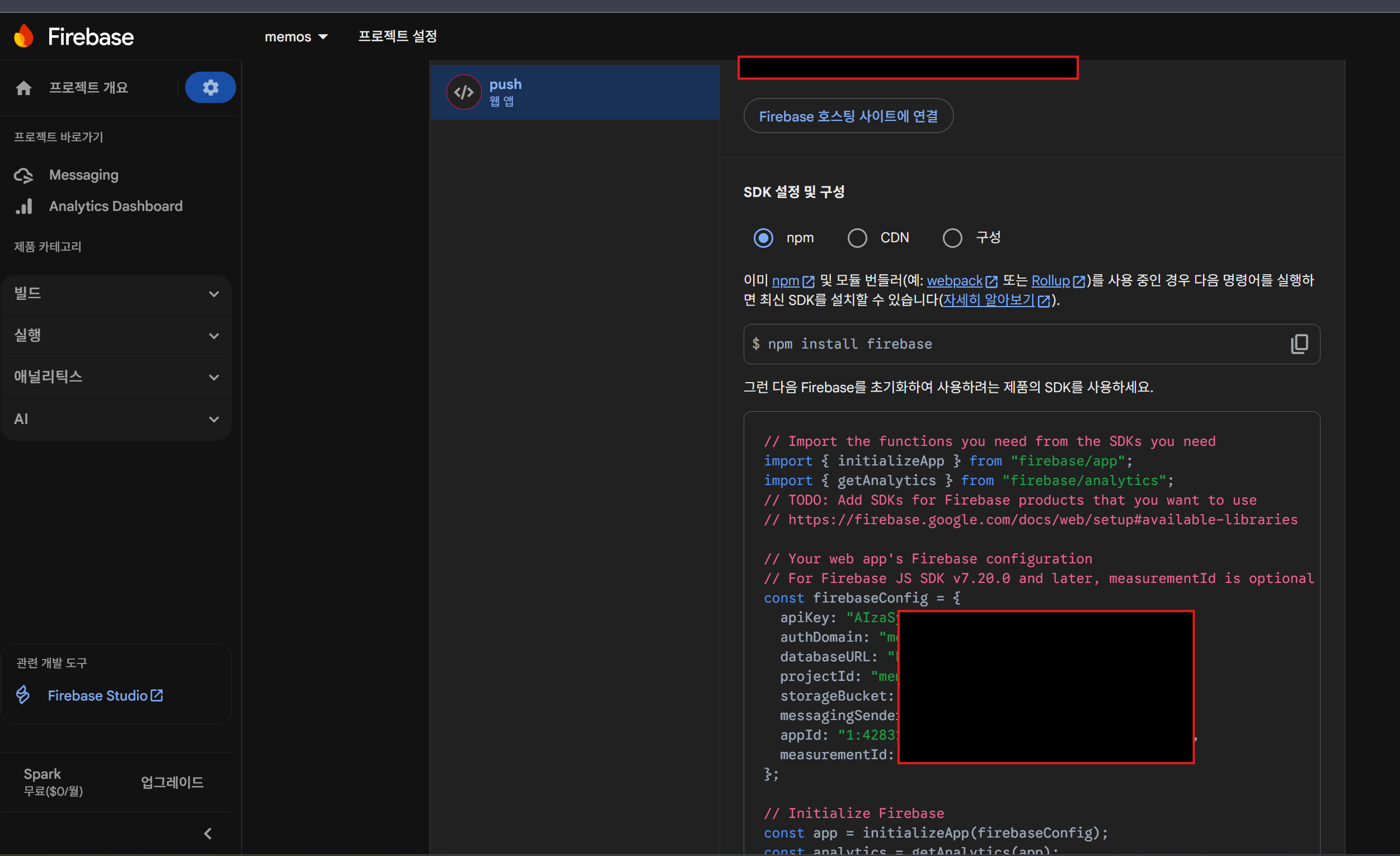Image resolution: width=1400 pixels, height=856 pixels.
Task: Open the webpack documentation link
Action: pos(954,281)
